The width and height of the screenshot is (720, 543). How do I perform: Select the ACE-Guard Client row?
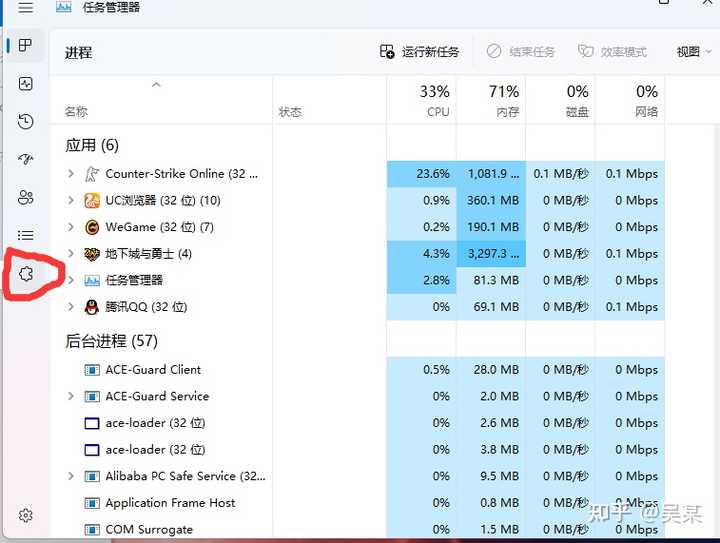[x=357, y=370]
